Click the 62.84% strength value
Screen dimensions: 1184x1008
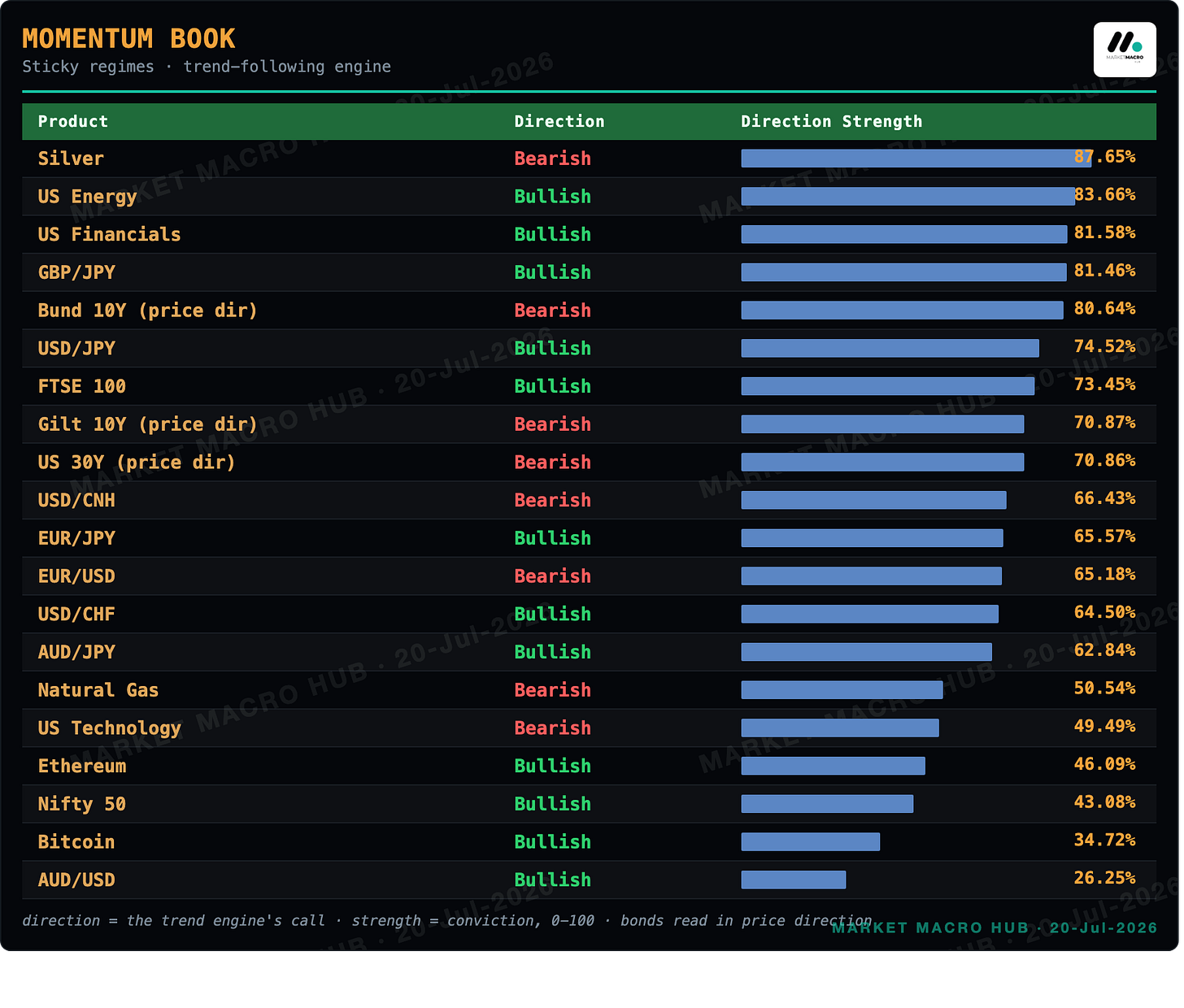1104,650
